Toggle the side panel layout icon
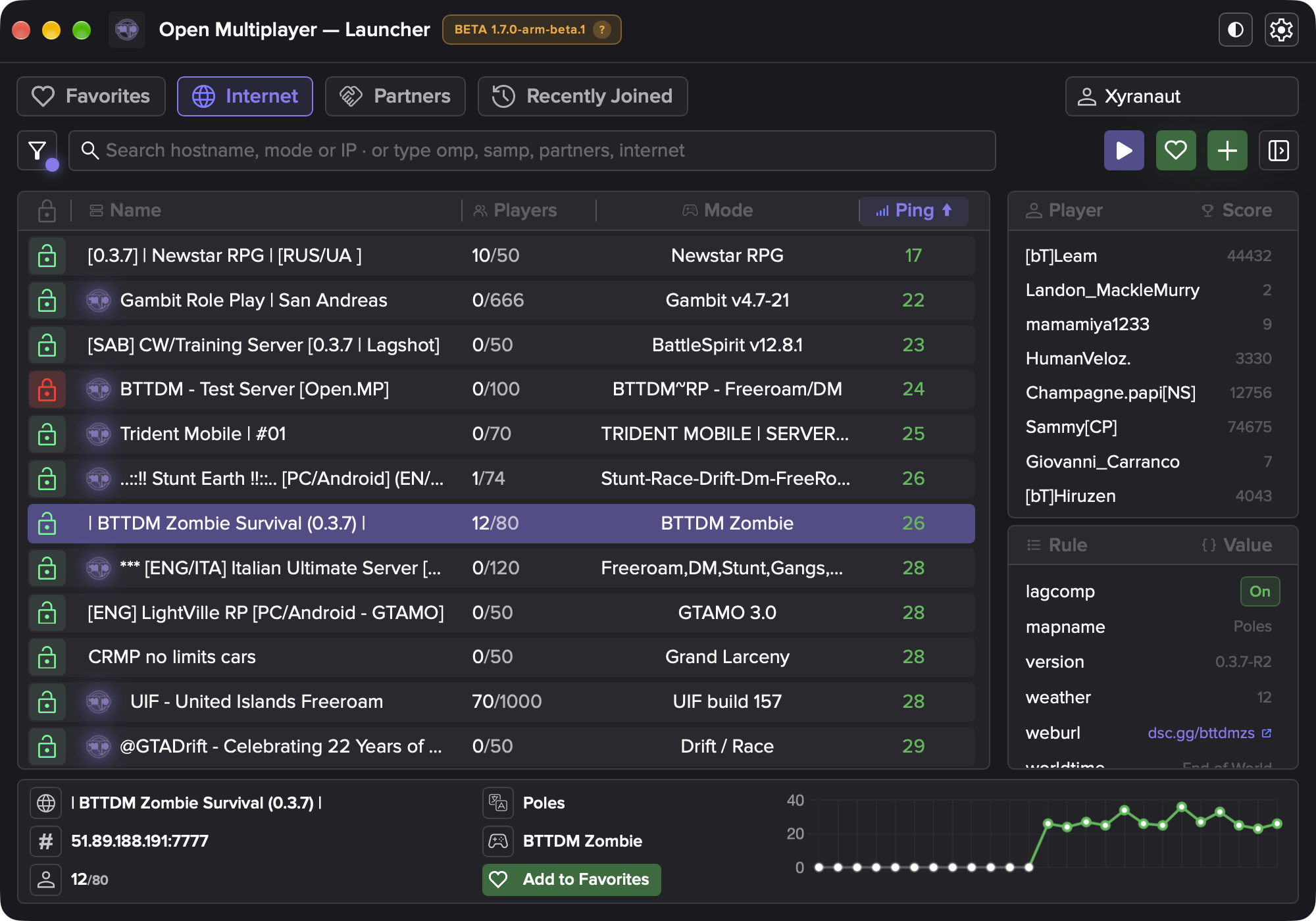Screen dimensions: 1316x921 [1278, 151]
